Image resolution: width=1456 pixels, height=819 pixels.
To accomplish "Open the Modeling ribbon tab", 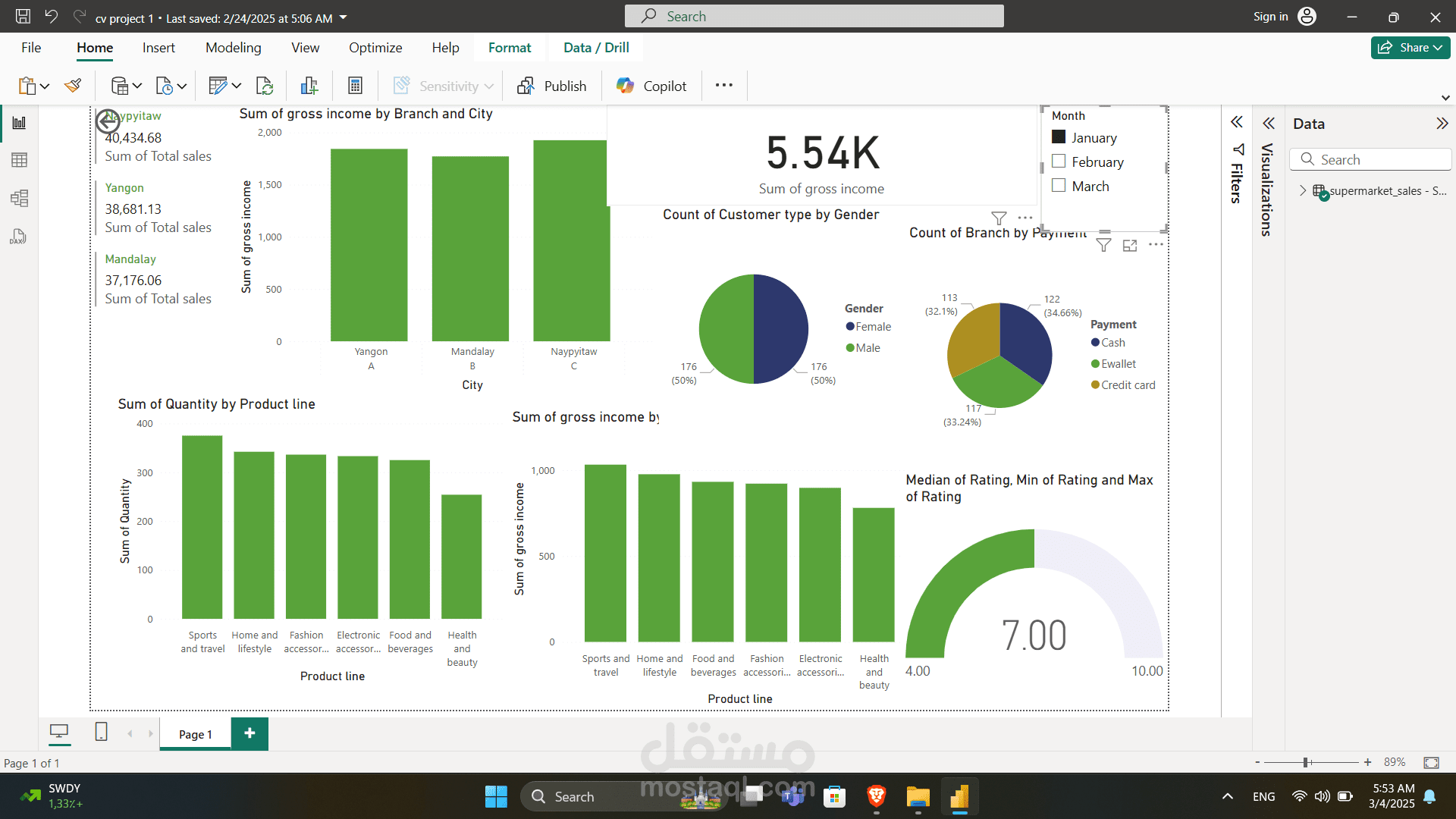I will pyautogui.click(x=233, y=47).
